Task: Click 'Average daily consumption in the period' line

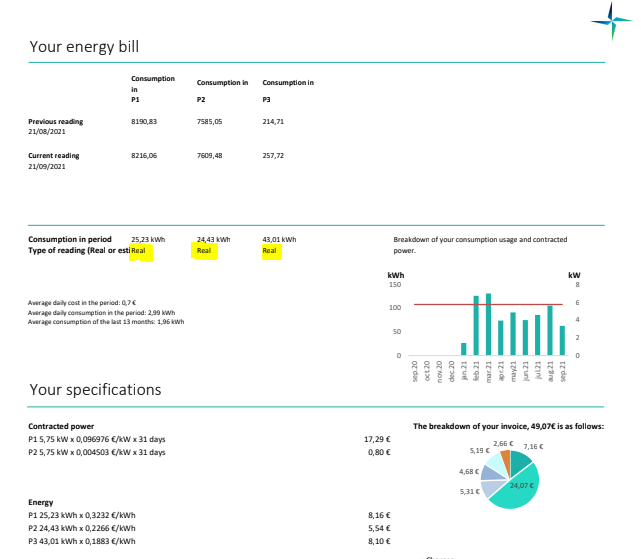Action: pos(101,312)
